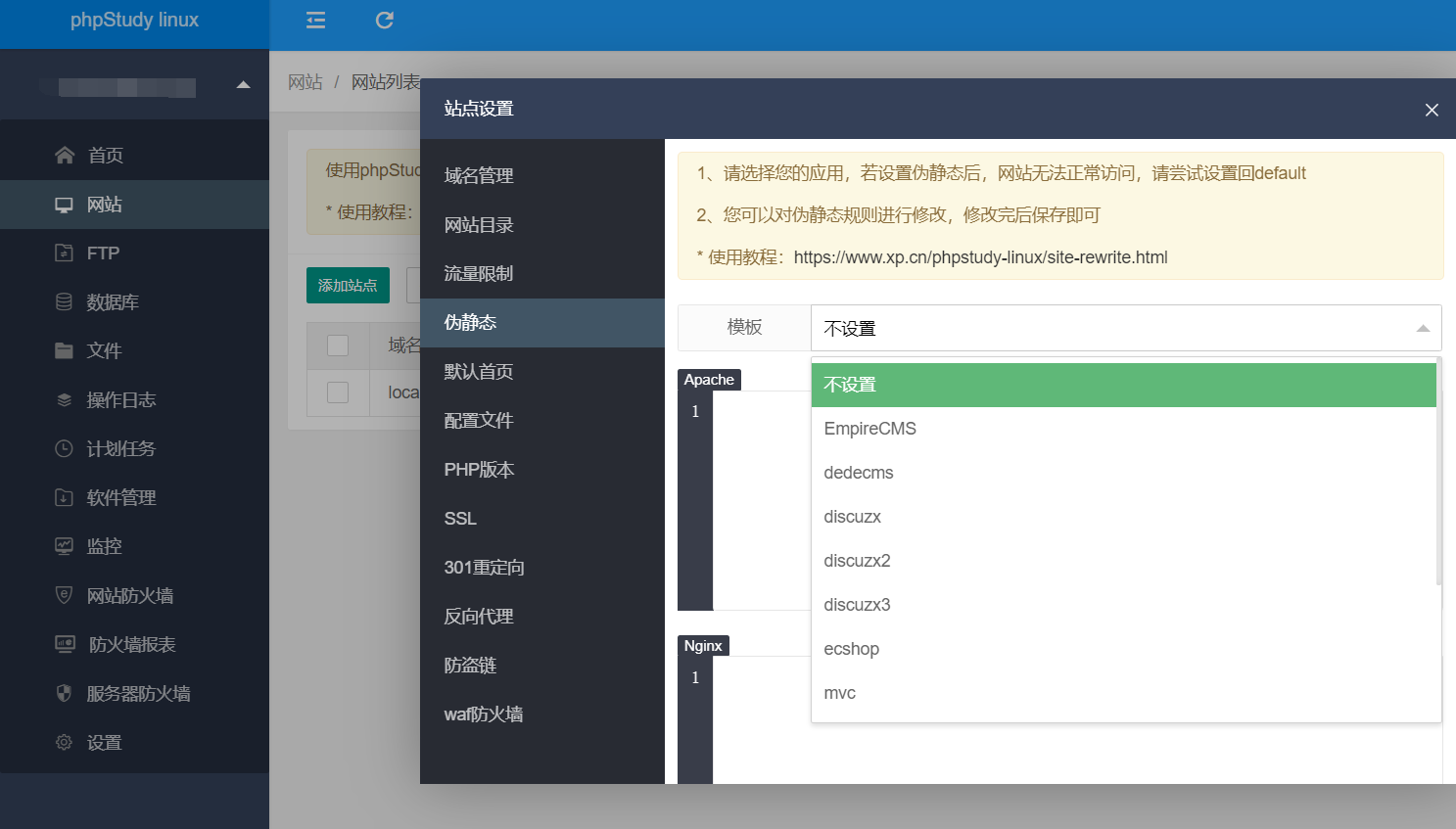The width and height of the screenshot is (1456, 829).
Task: Open the 域名管理 tab in site settings
Action: coord(479,176)
